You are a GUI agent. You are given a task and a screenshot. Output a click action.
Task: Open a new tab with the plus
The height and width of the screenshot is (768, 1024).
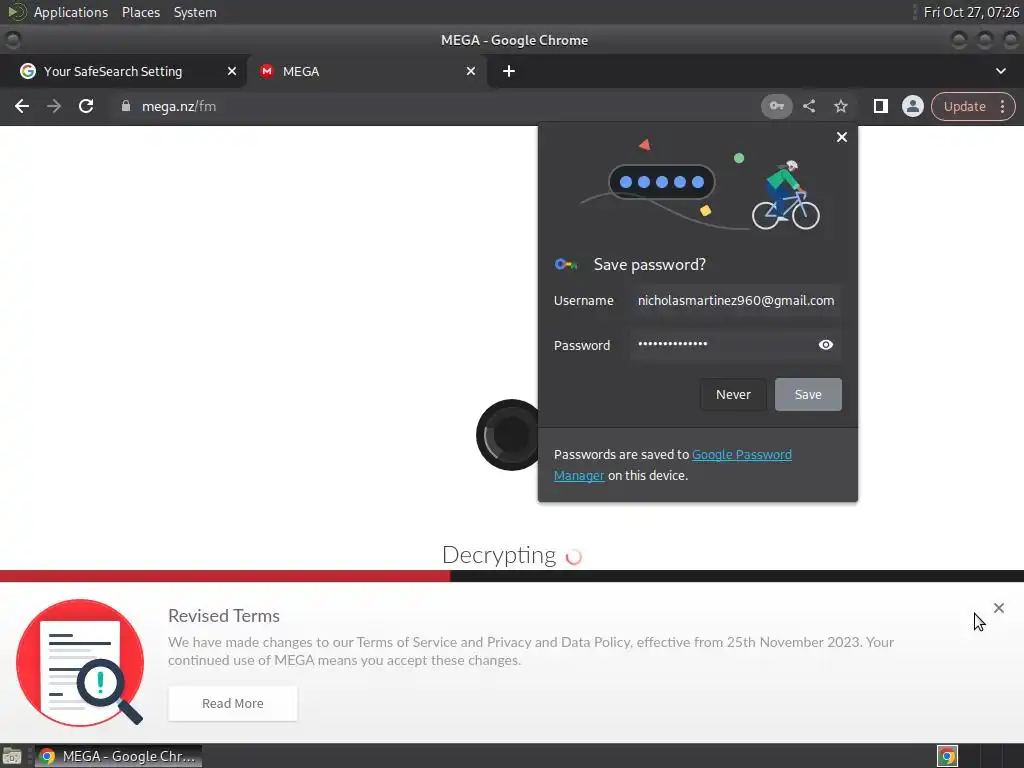[509, 71]
